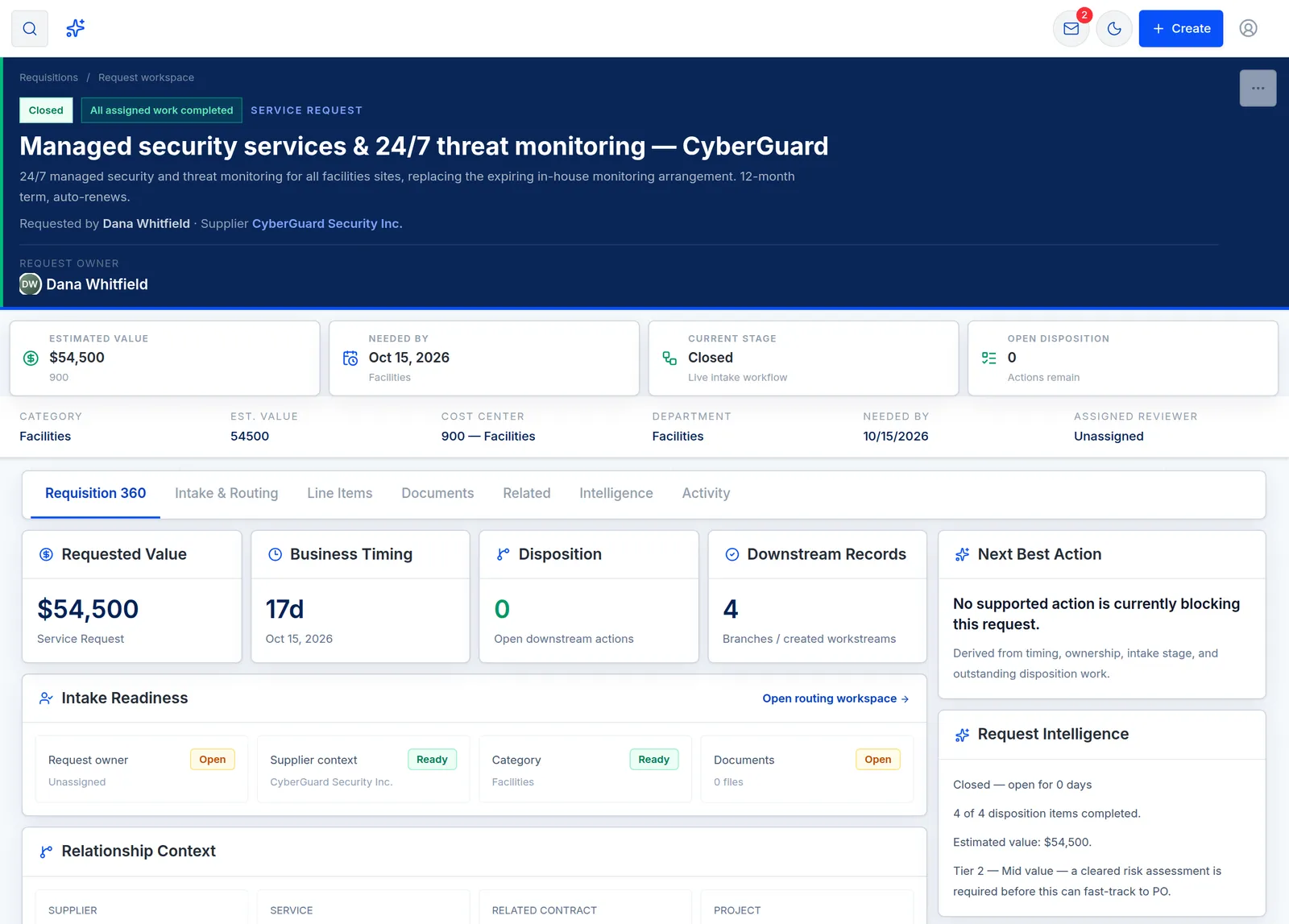Open the mail inbox with 2 notifications
Screen dimensions: 1289x924
click(x=1071, y=29)
